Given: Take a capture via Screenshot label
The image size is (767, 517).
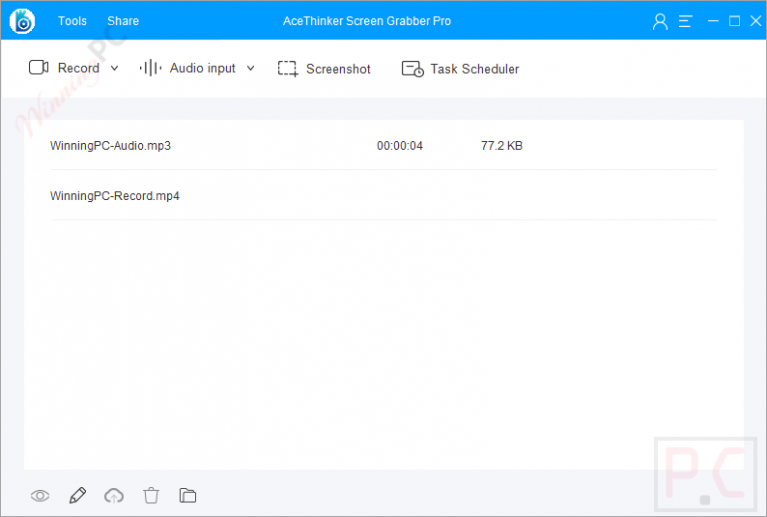Looking at the screenshot, I should (x=338, y=69).
